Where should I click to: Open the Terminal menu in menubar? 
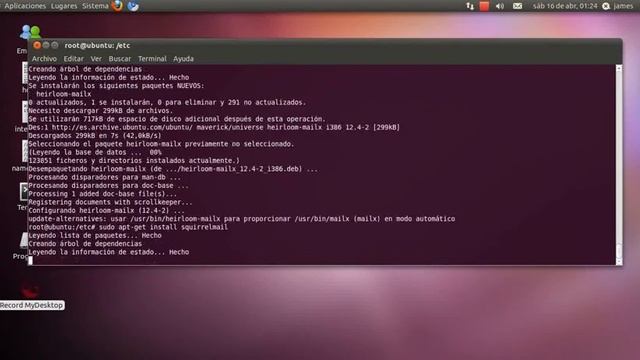point(152,59)
